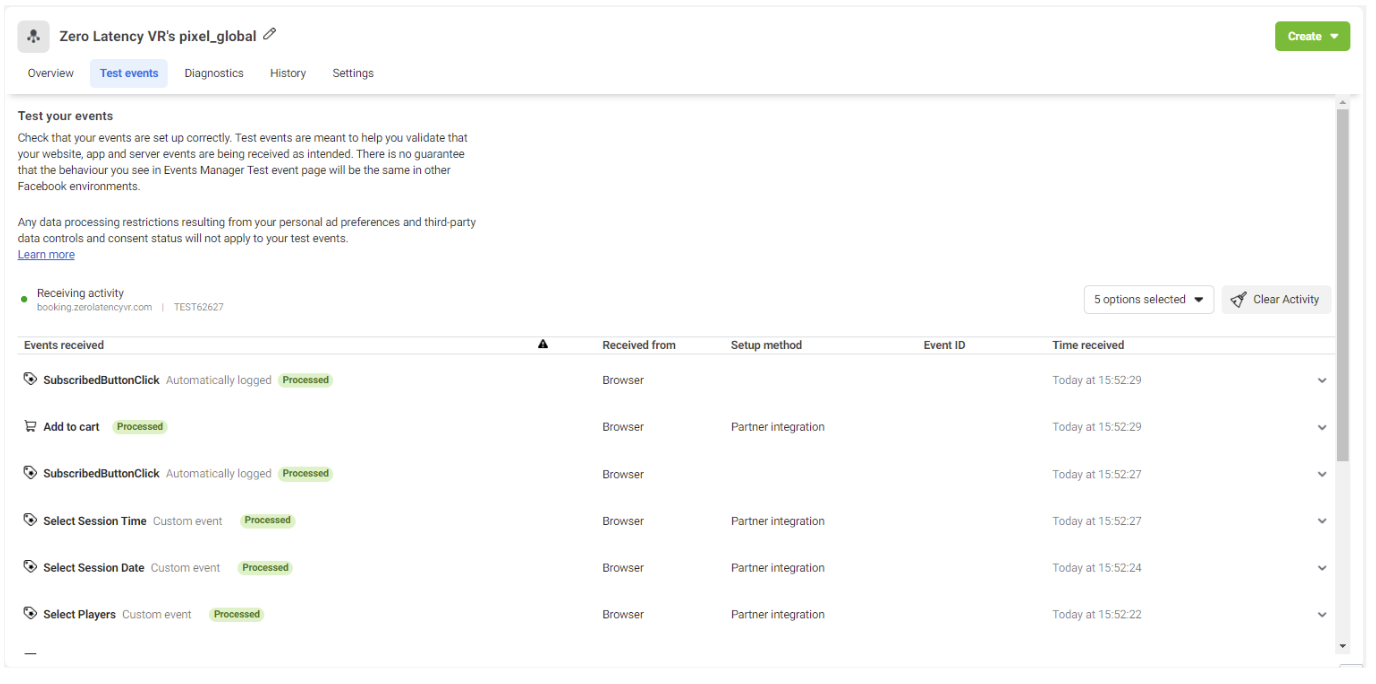This screenshot has height=684, width=1376.
Task: Click the Test your events heading
Action: coord(66,116)
